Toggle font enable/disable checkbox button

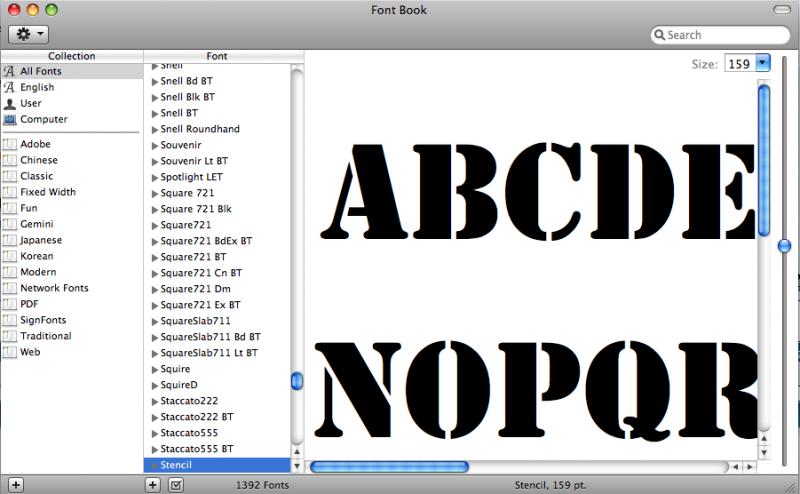coord(176,484)
